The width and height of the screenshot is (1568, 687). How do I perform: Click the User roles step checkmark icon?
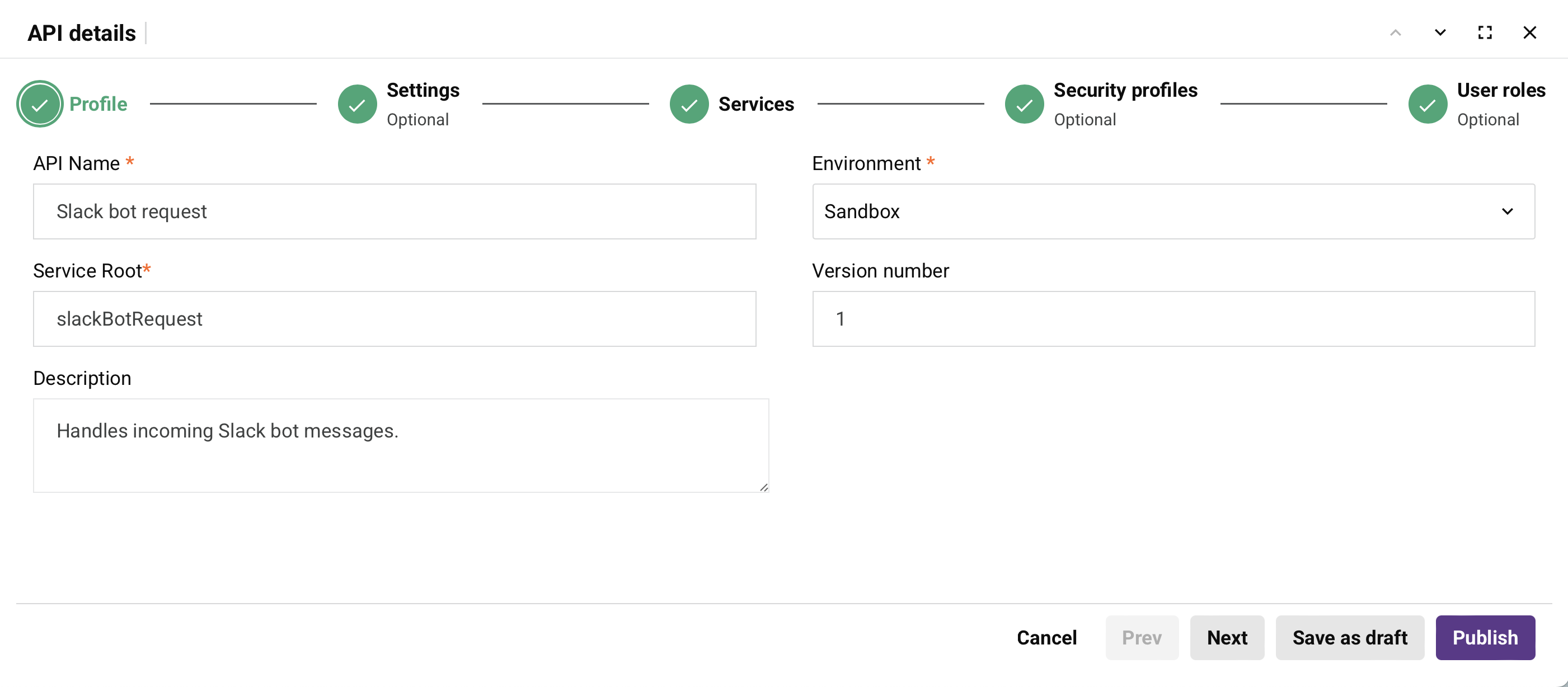[1428, 104]
